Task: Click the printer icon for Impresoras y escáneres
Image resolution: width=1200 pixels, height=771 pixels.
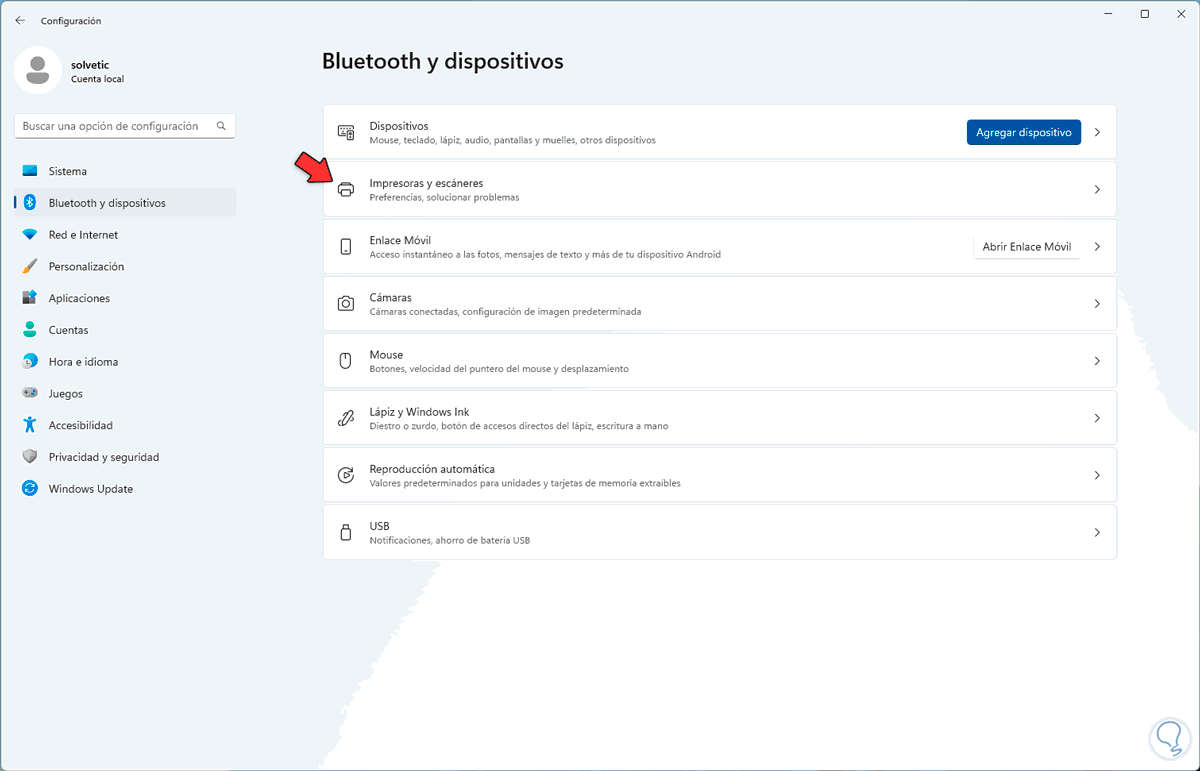Action: click(x=346, y=190)
